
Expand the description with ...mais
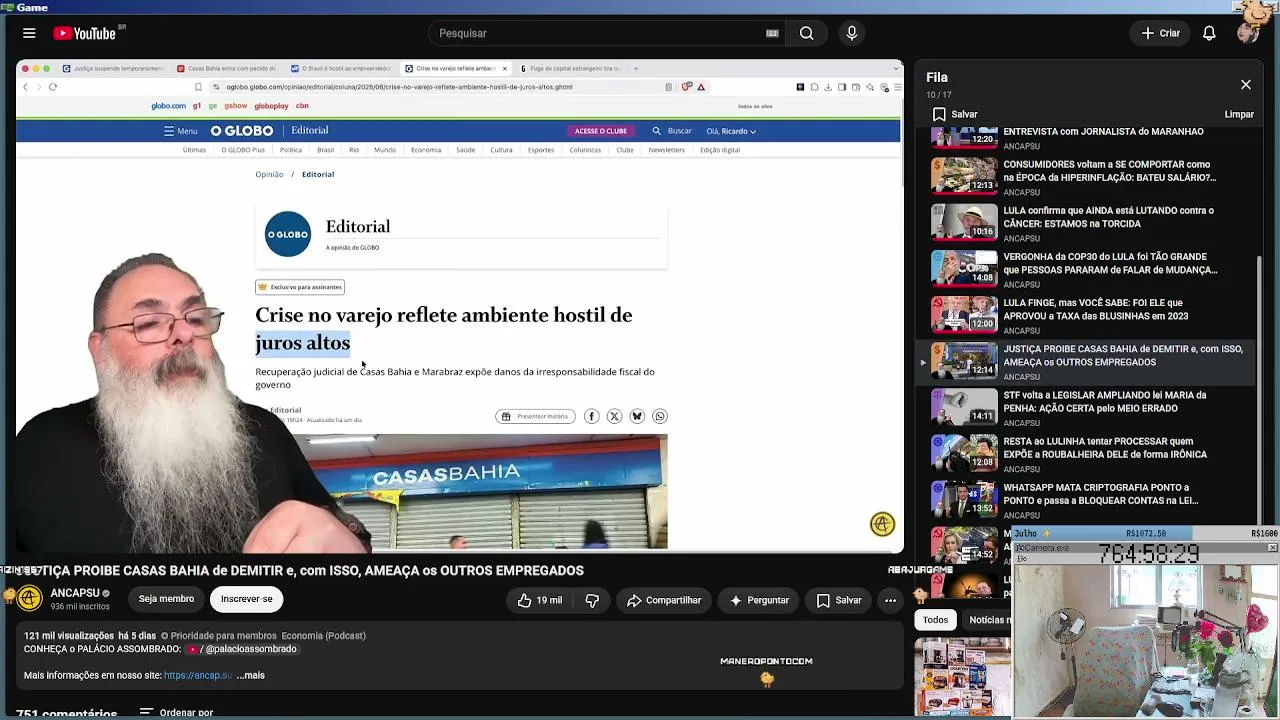click(251, 675)
